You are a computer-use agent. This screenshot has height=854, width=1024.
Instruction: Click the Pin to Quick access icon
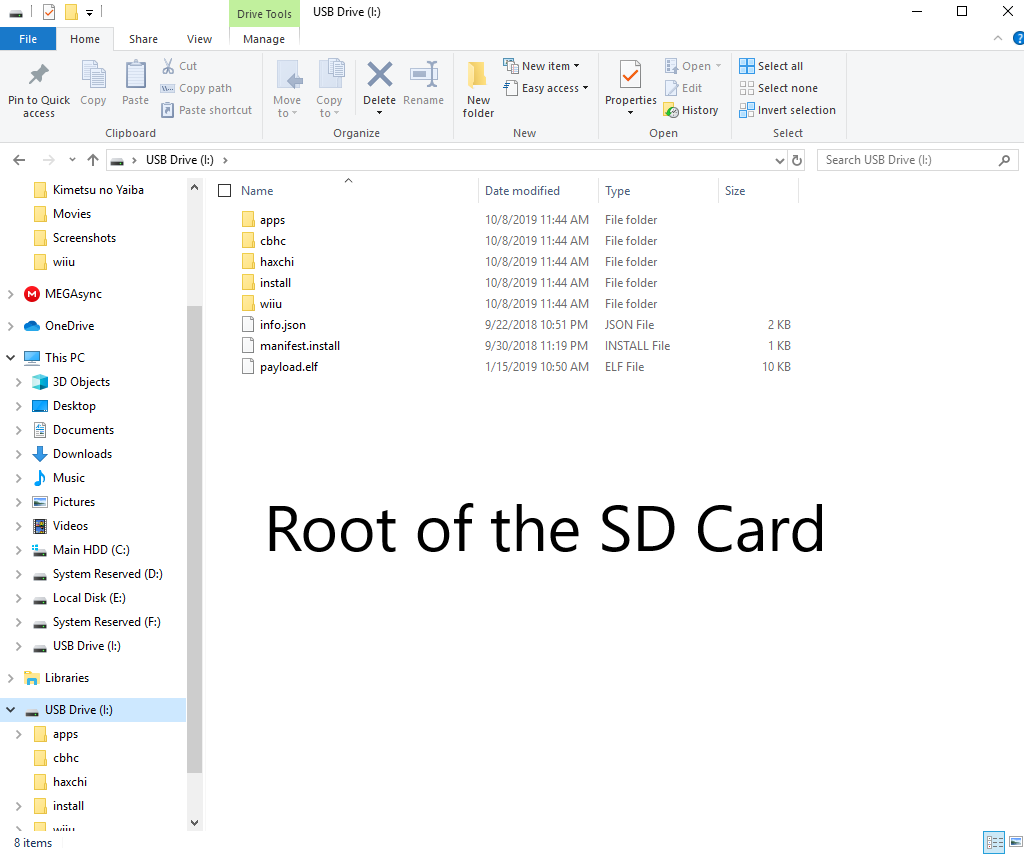(x=39, y=74)
